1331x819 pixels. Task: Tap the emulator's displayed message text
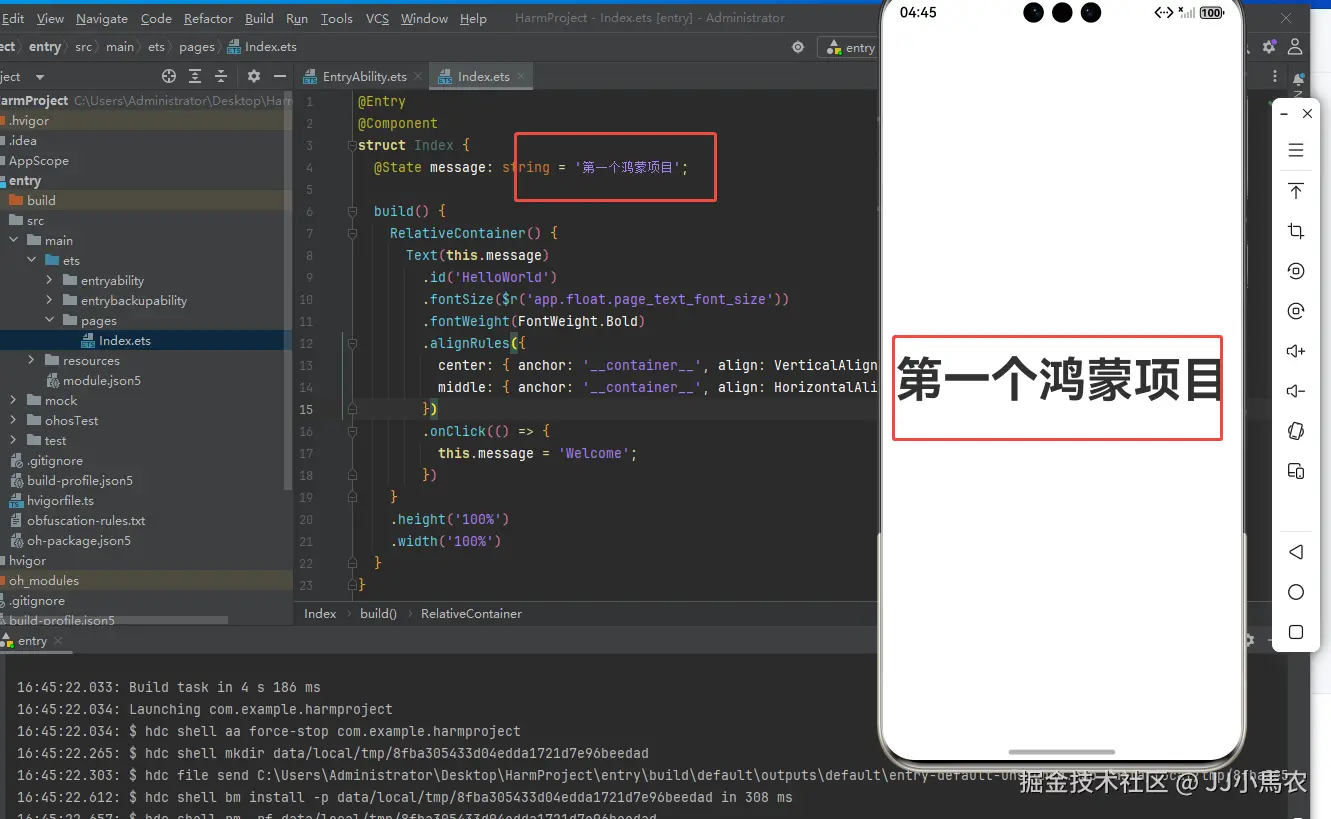pyautogui.click(x=1059, y=380)
